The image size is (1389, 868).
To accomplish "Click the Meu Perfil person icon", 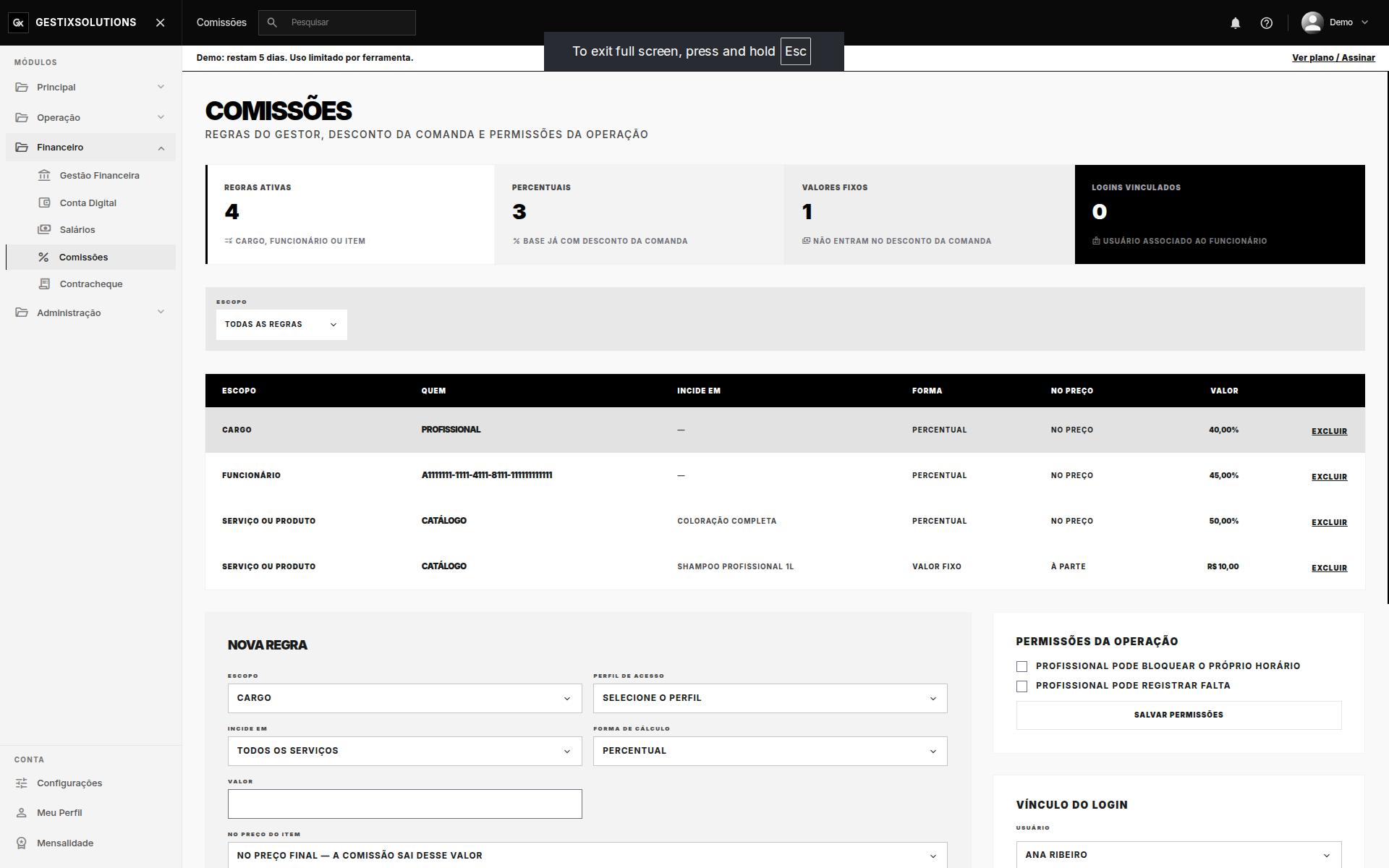I will pyautogui.click(x=22, y=813).
